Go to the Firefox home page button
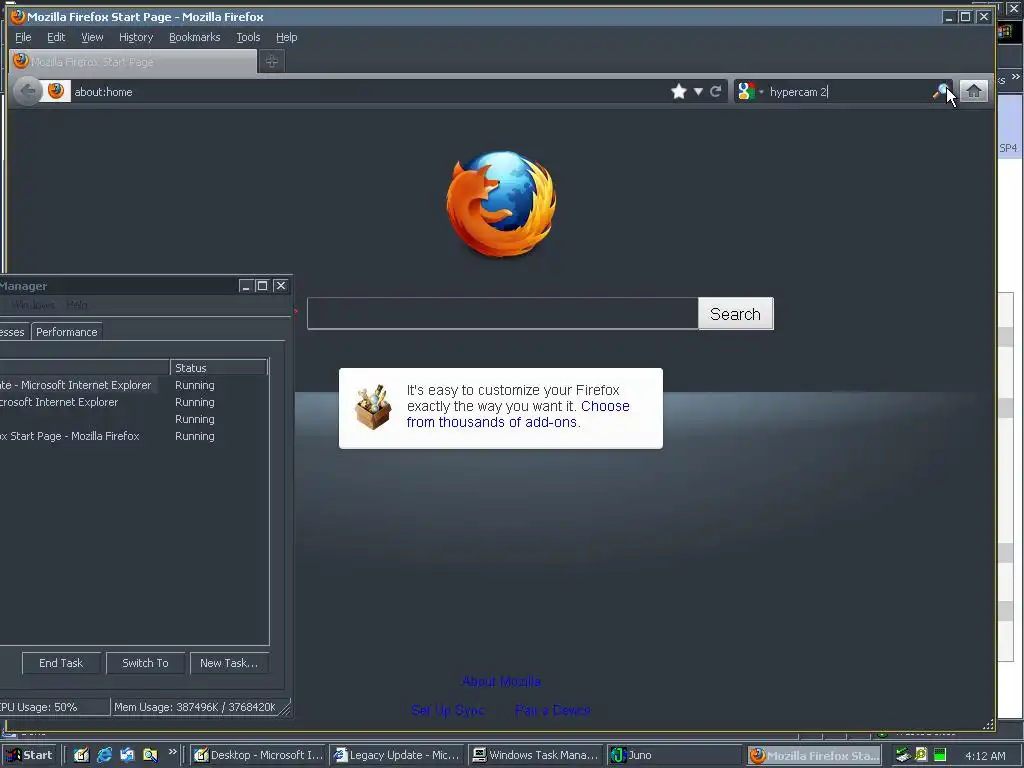Image resolution: width=1024 pixels, height=768 pixels. (x=974, y=91)
